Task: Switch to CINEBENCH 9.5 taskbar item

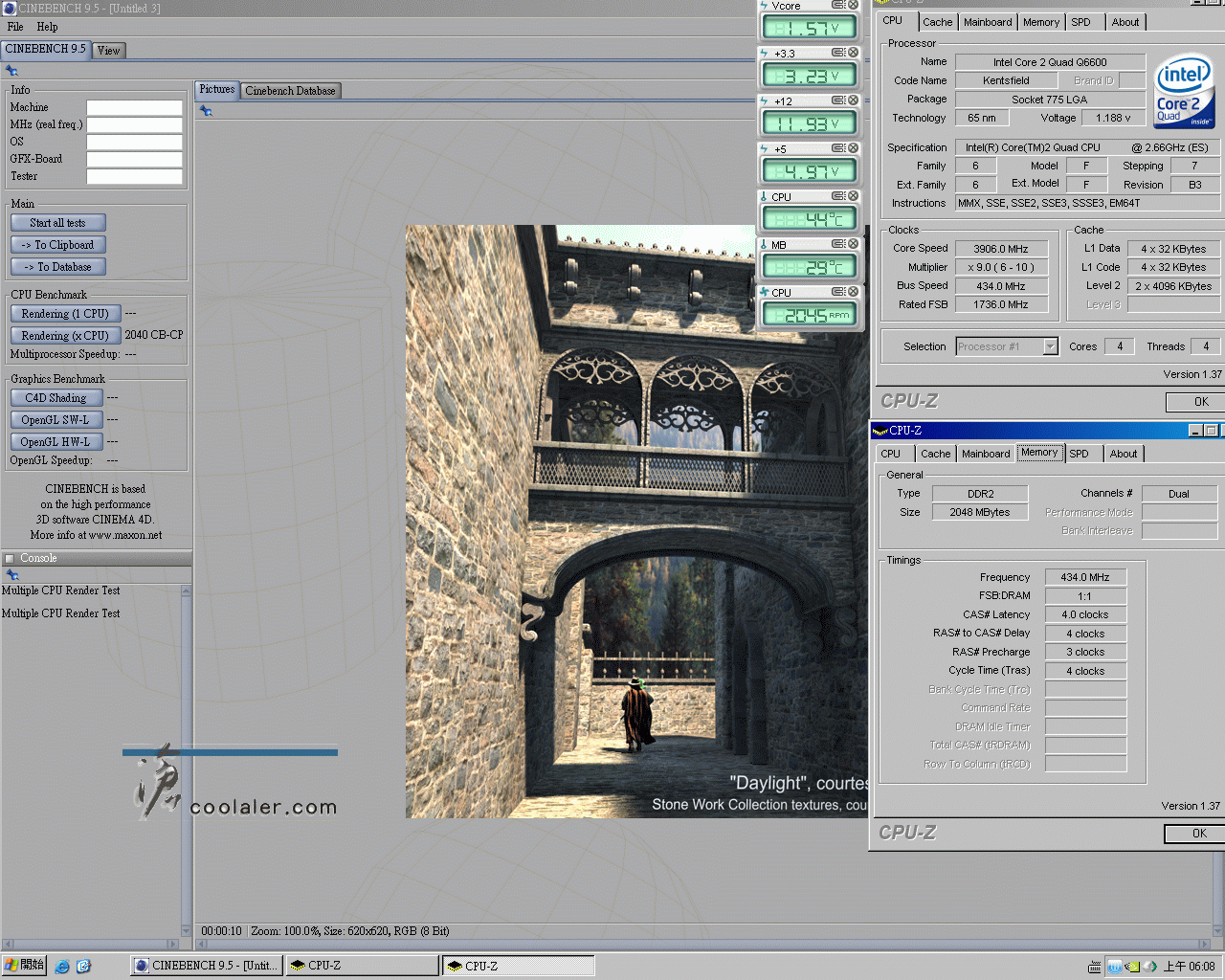Action: (206, 966)
